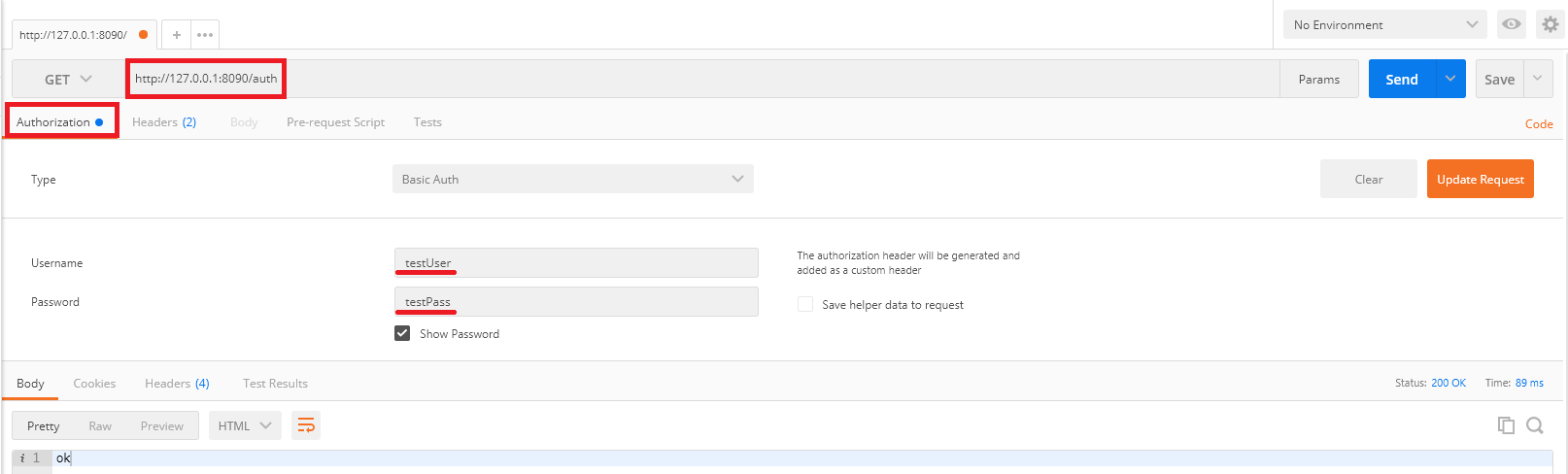Screen dimensions: 1568x474
Task: Open the GET method dropdown
Action: [x=68, y=80]
